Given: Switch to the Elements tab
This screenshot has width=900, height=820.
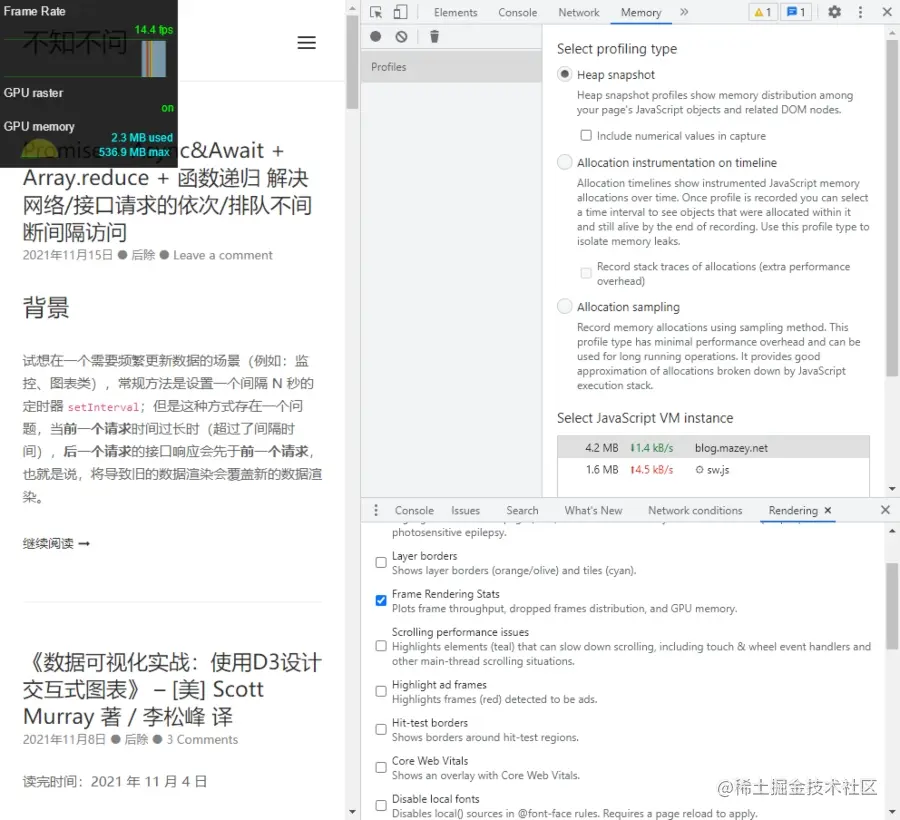Looking at the screenshot, I should (455, 13).
